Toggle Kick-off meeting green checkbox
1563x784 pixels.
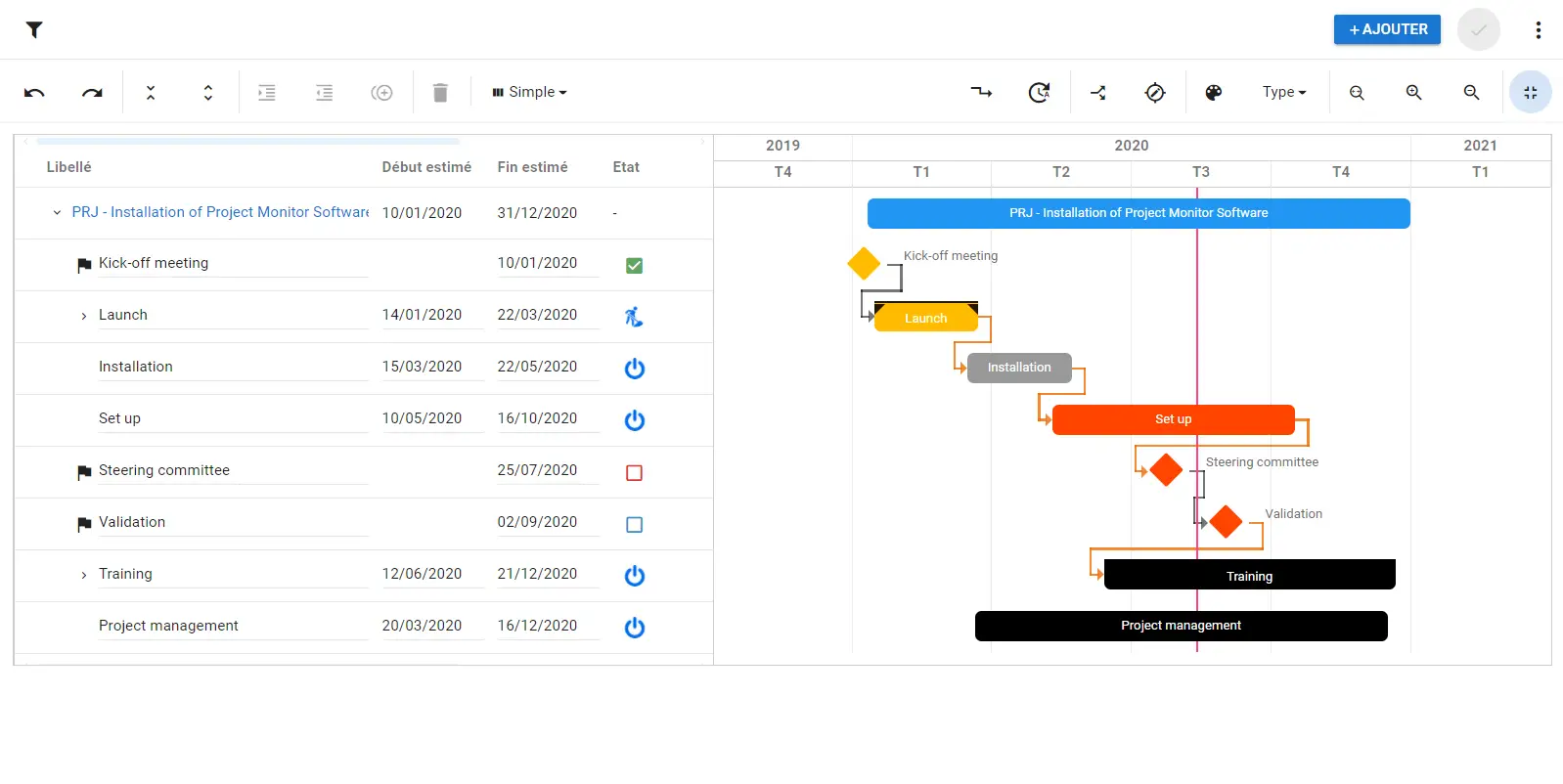634,265
